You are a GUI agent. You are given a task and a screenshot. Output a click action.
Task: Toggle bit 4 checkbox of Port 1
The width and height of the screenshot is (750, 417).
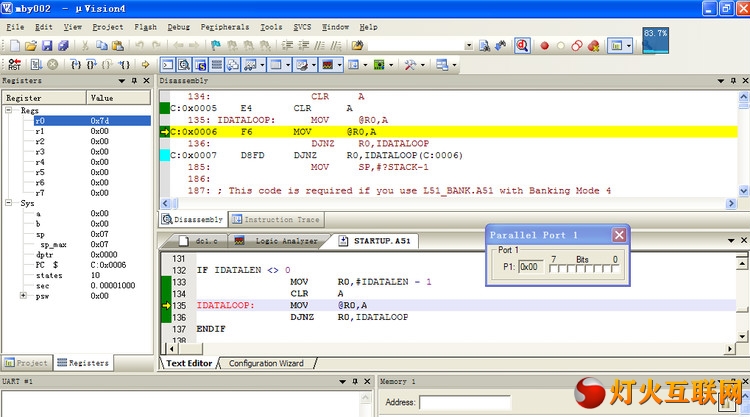coord(580,269)
